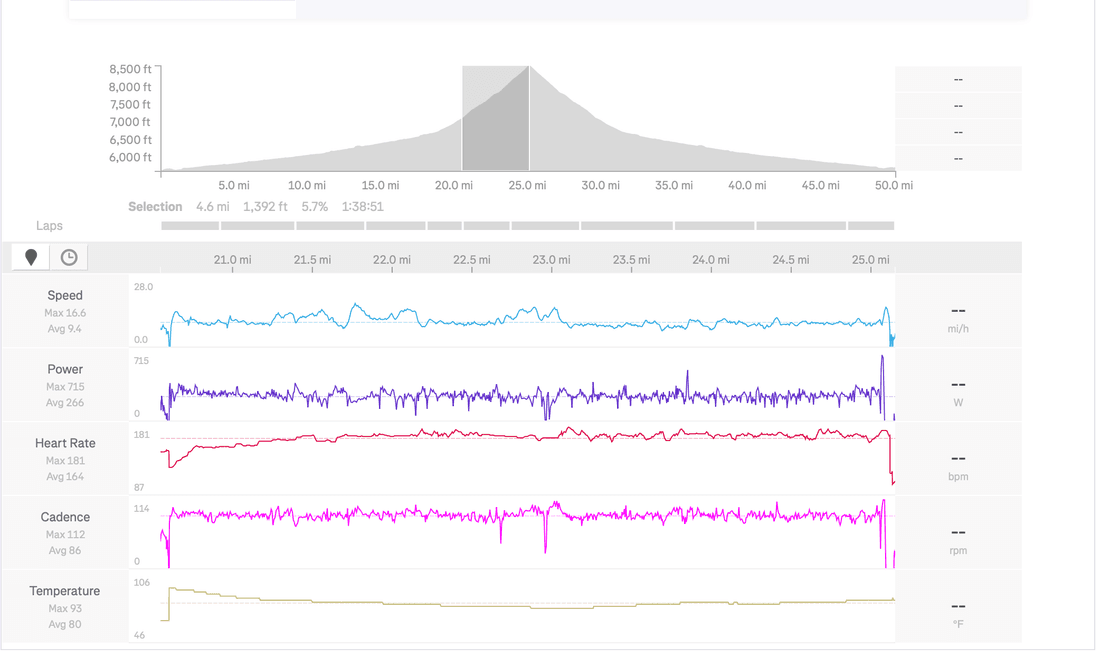This screenshot has width=1100, height=651.
Task: Click the Power chart label
Action: pyautogui.click(x=65, y=369)
